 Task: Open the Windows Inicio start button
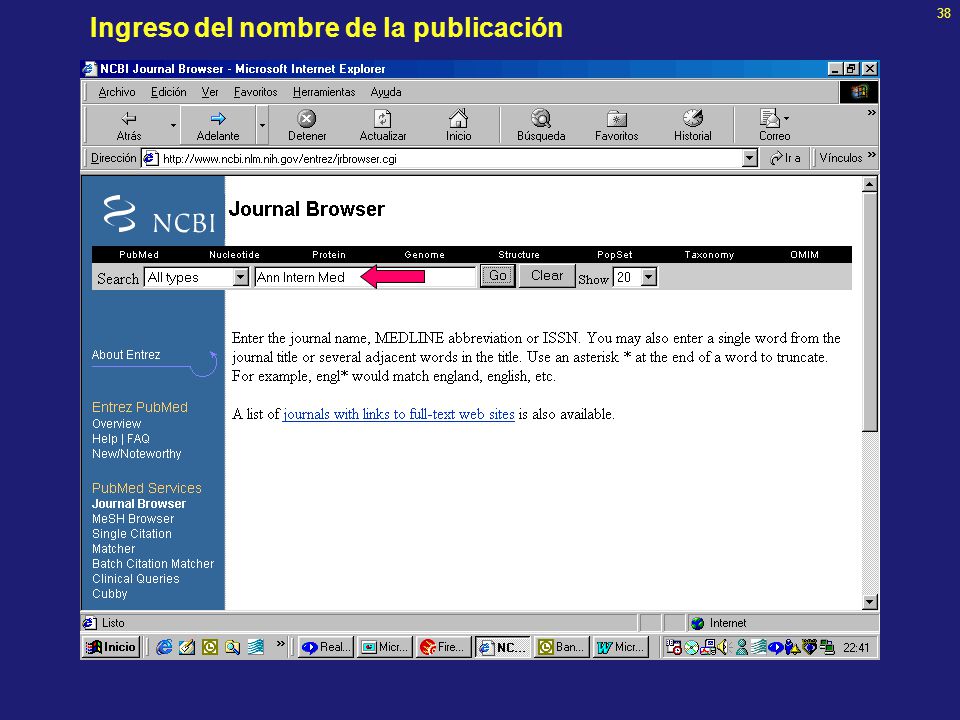click(111, 647)
